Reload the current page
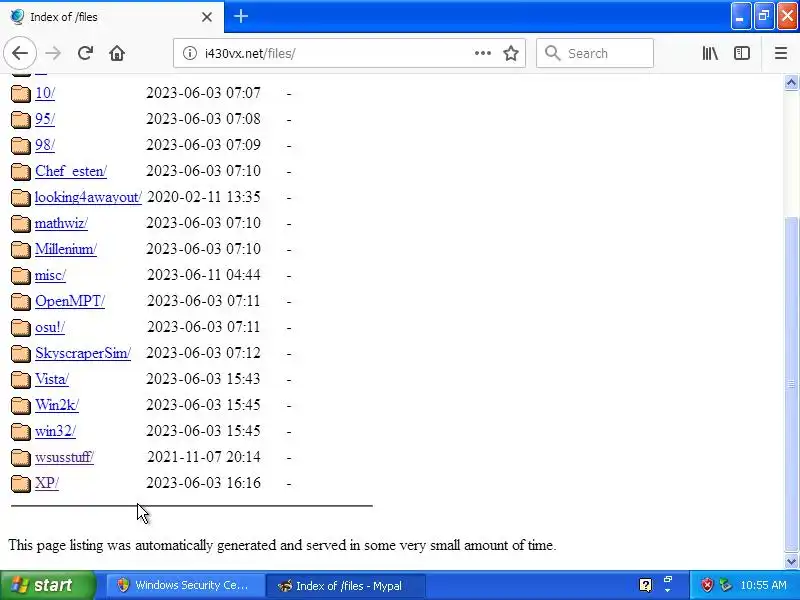This screenshot has height=600, width=800. point(85,53)
